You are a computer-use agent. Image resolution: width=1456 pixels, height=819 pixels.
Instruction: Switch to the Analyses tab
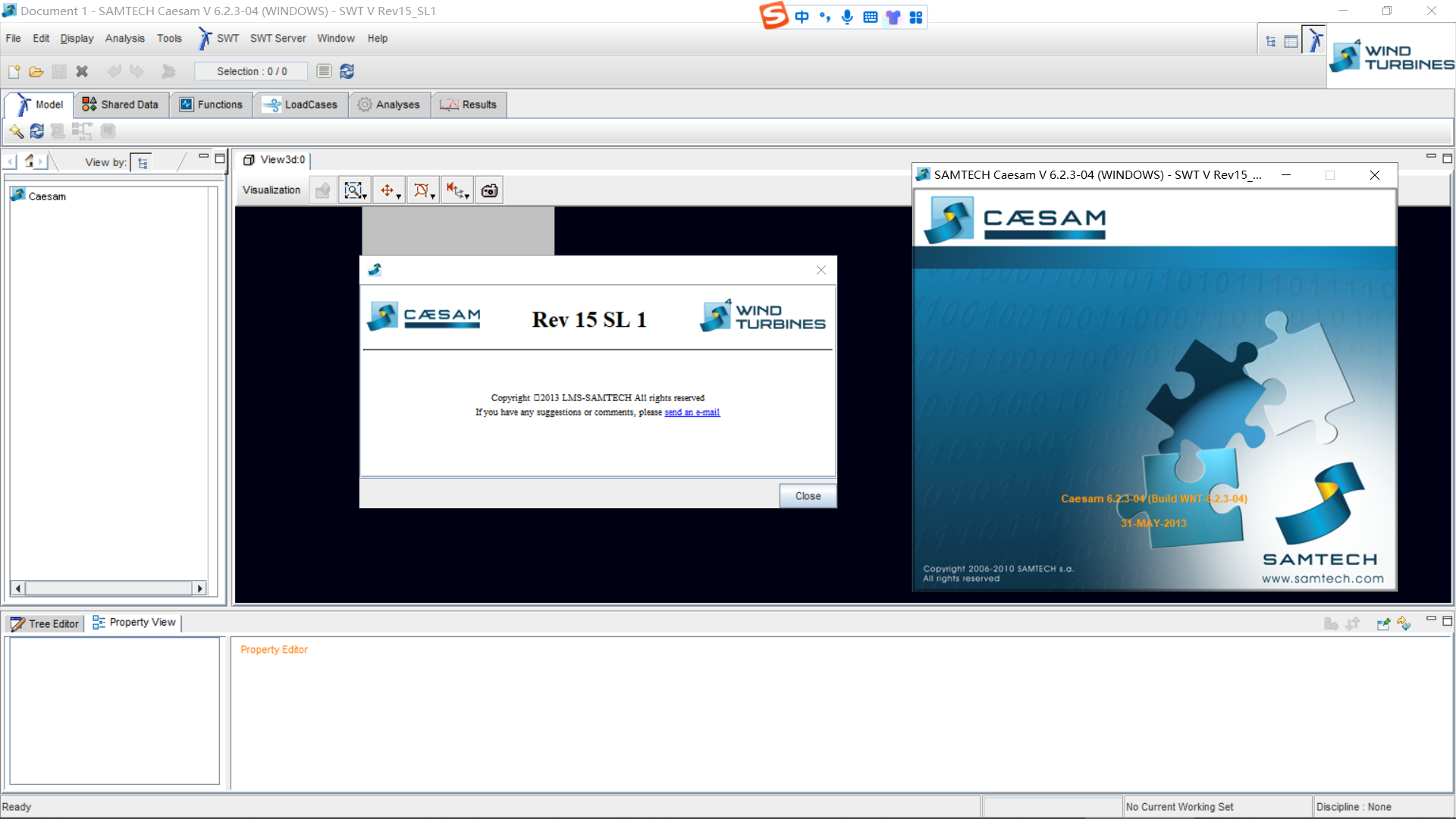coord(389,105)
